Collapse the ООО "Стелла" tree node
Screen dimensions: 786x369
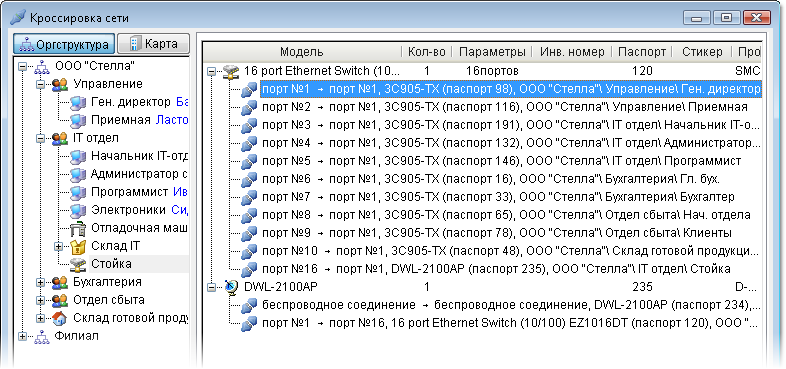click(22, 66)
